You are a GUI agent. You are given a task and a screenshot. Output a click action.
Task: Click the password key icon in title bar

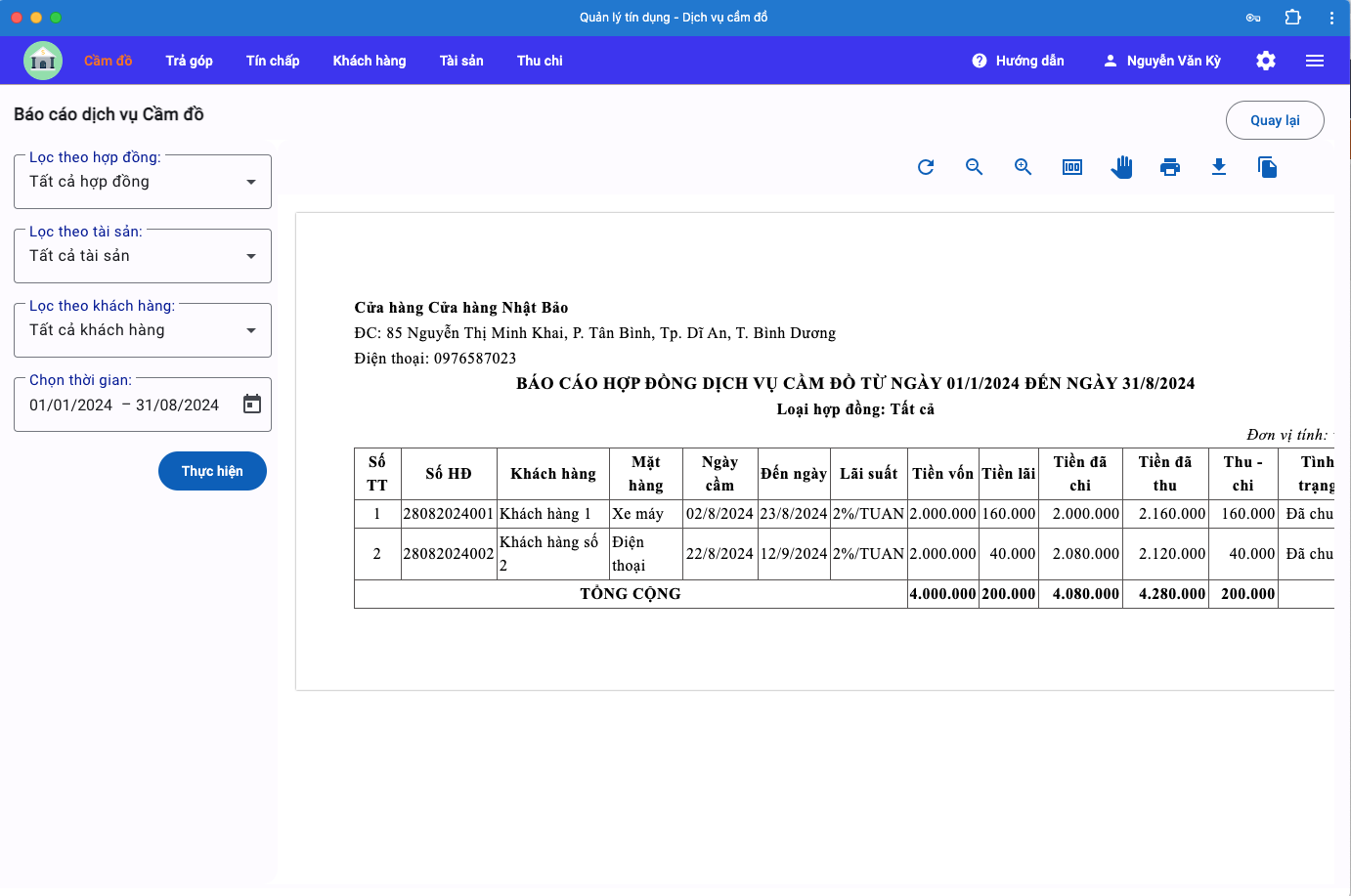pyautogui.click(x=1253, y=18)
